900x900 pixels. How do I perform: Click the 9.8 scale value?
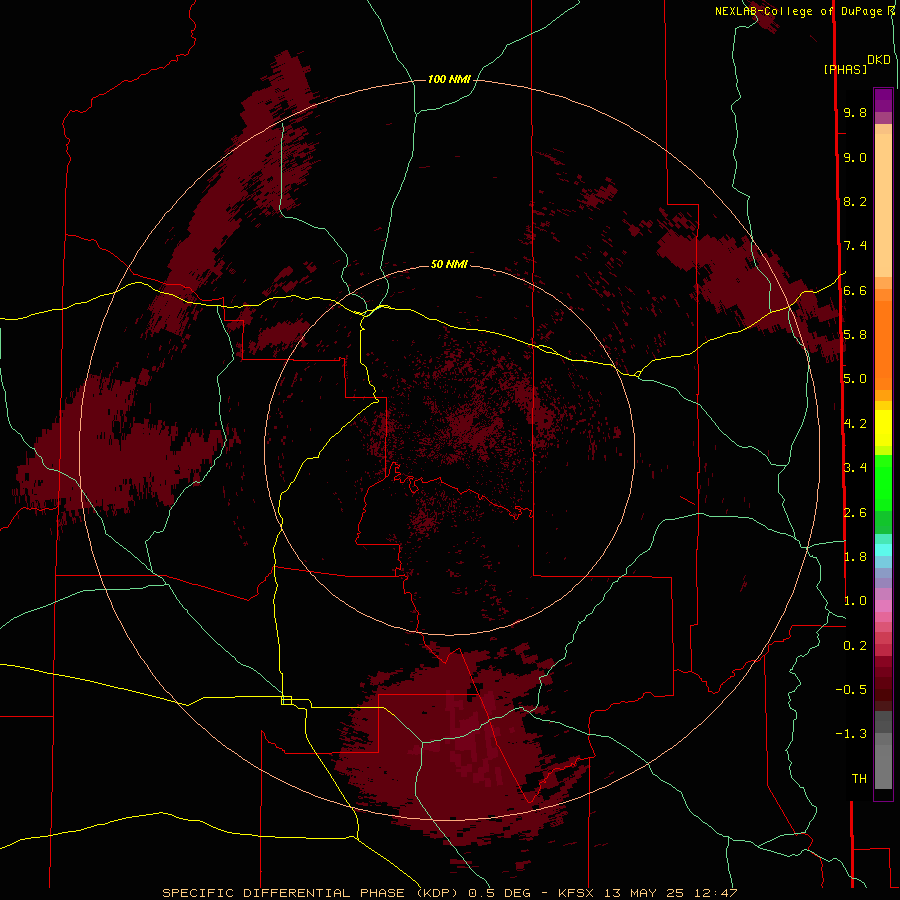[855, 112]
